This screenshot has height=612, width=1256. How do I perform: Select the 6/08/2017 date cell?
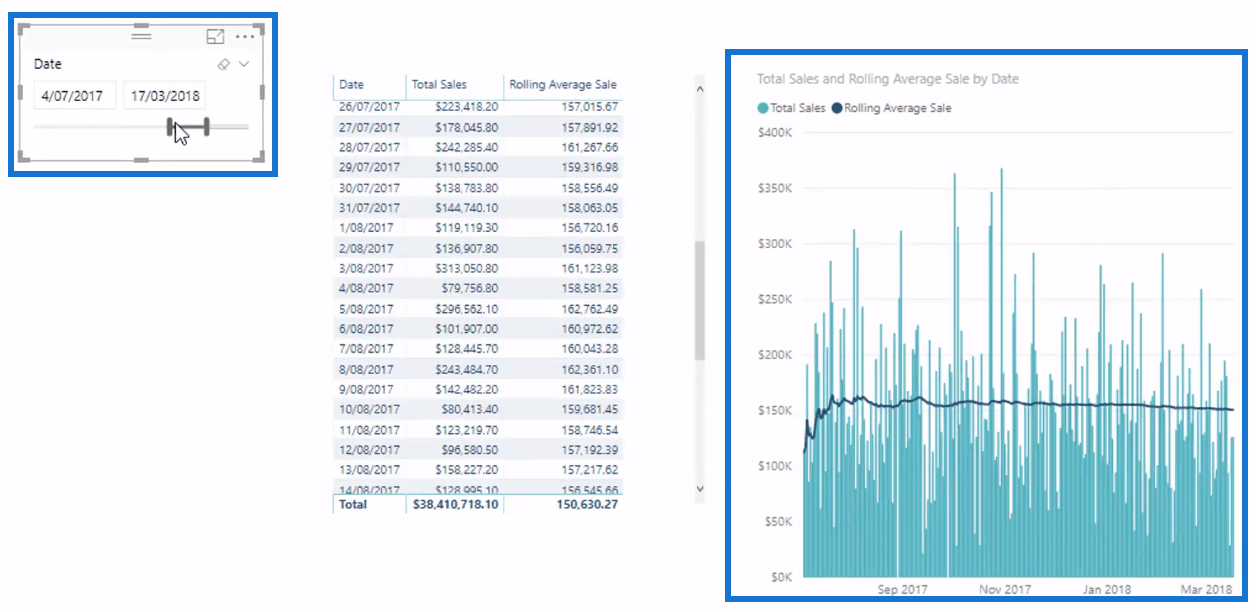click(x=366, y=328)
